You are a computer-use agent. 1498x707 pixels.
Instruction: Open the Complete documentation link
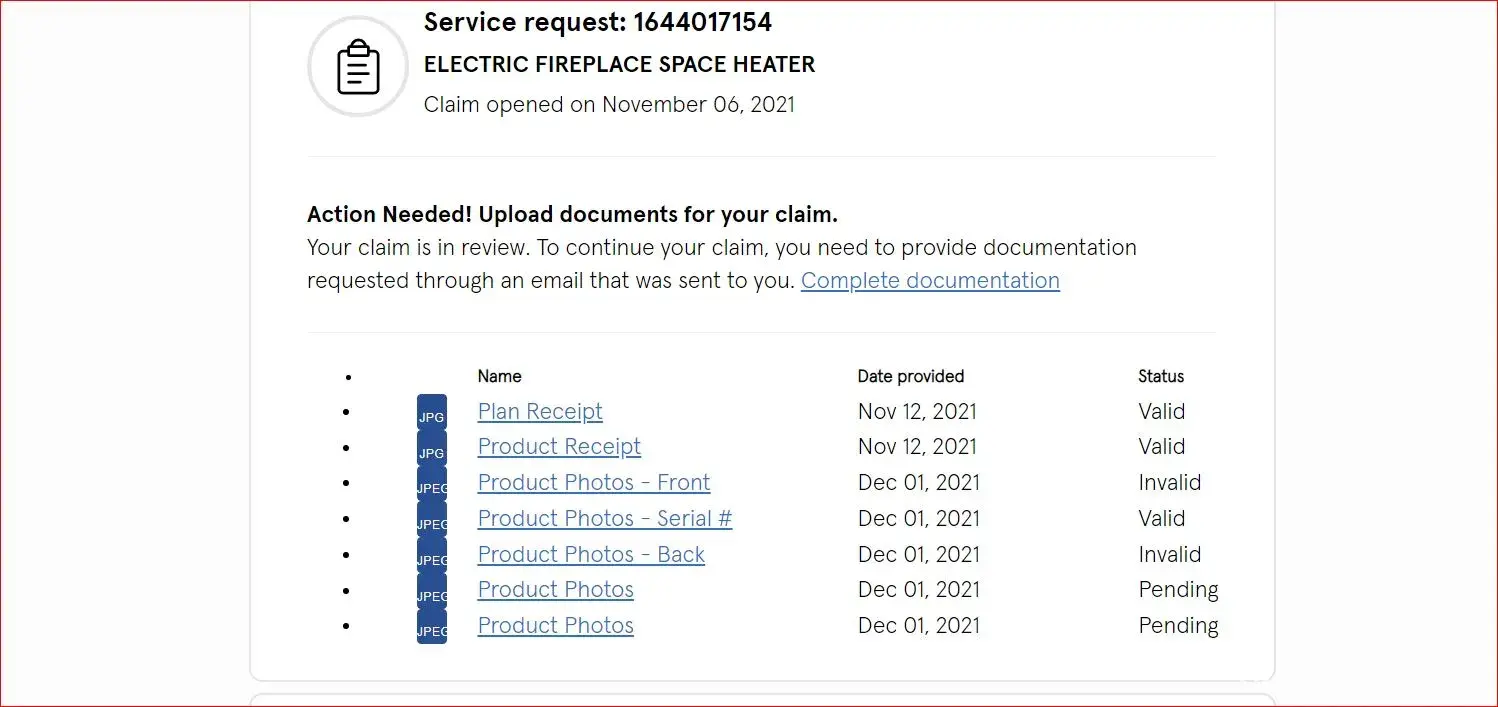930,281
